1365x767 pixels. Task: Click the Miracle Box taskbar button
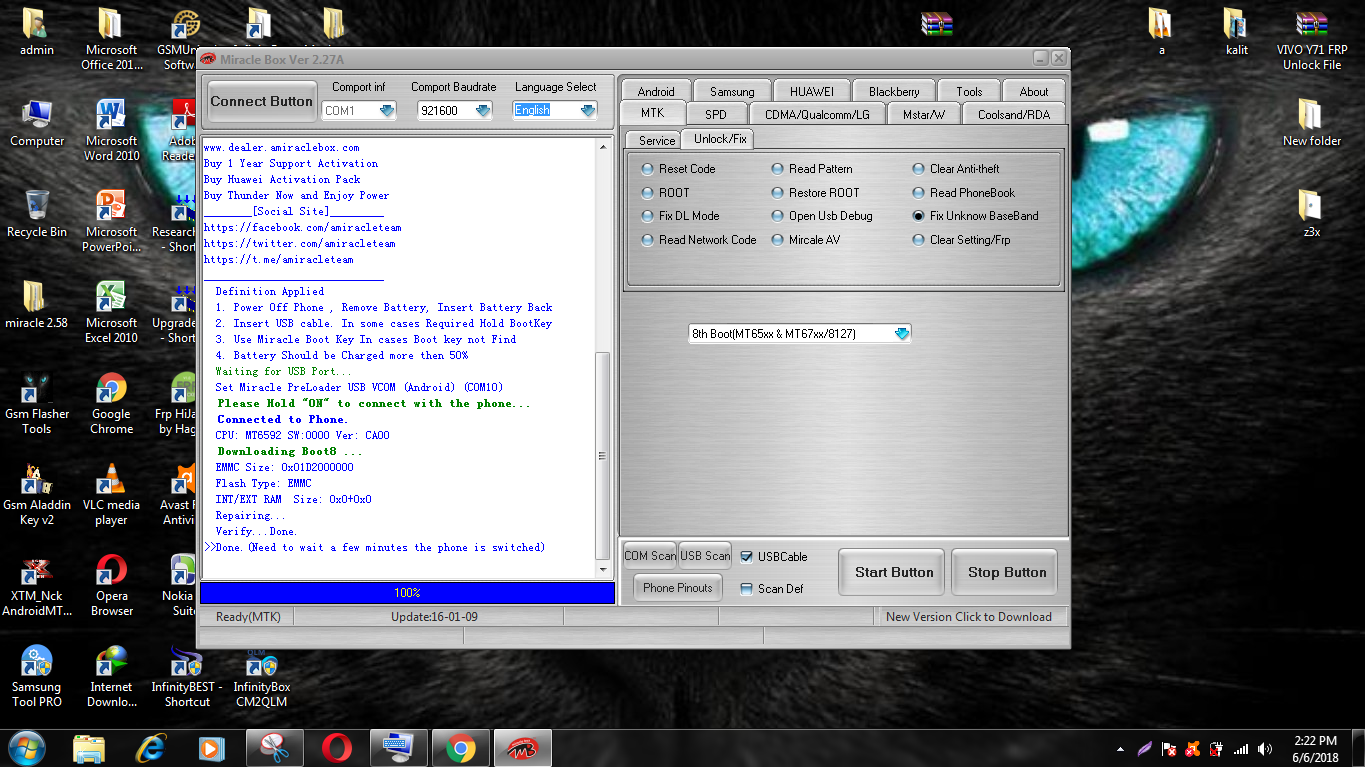[523, 748]
